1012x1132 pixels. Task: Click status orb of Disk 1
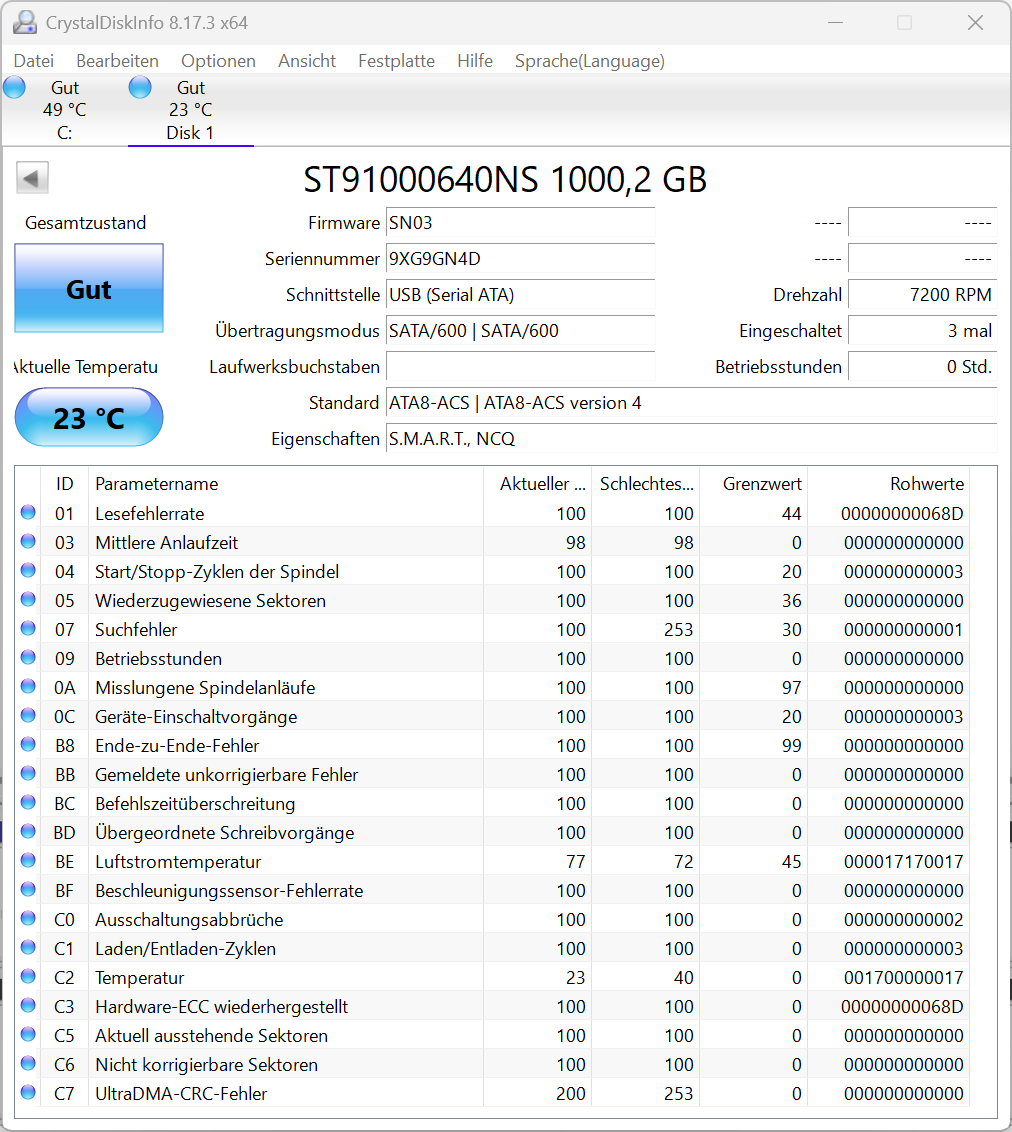point(140,87)
